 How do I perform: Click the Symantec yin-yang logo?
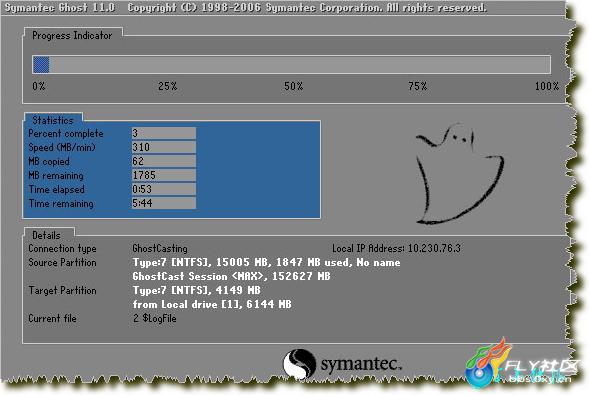[x=299, y=364]
